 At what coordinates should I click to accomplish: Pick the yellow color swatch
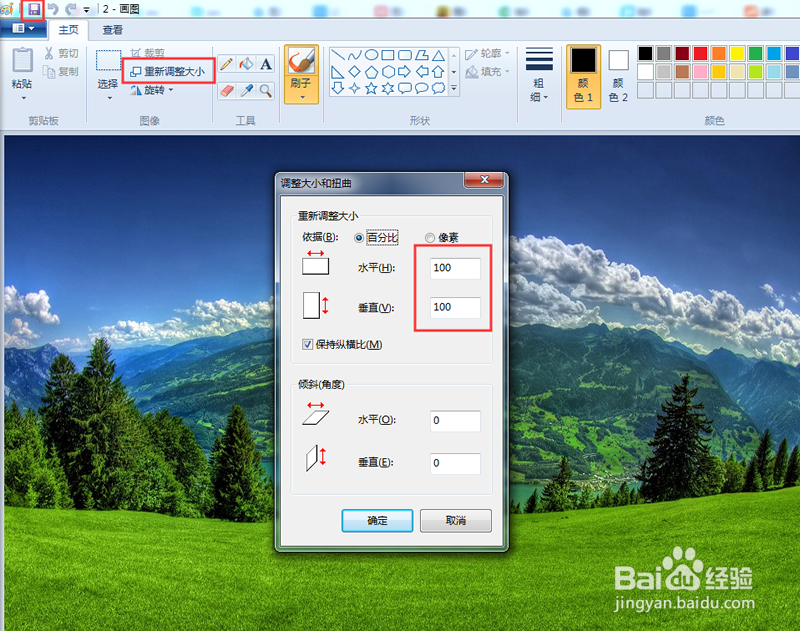coord(737,53)
